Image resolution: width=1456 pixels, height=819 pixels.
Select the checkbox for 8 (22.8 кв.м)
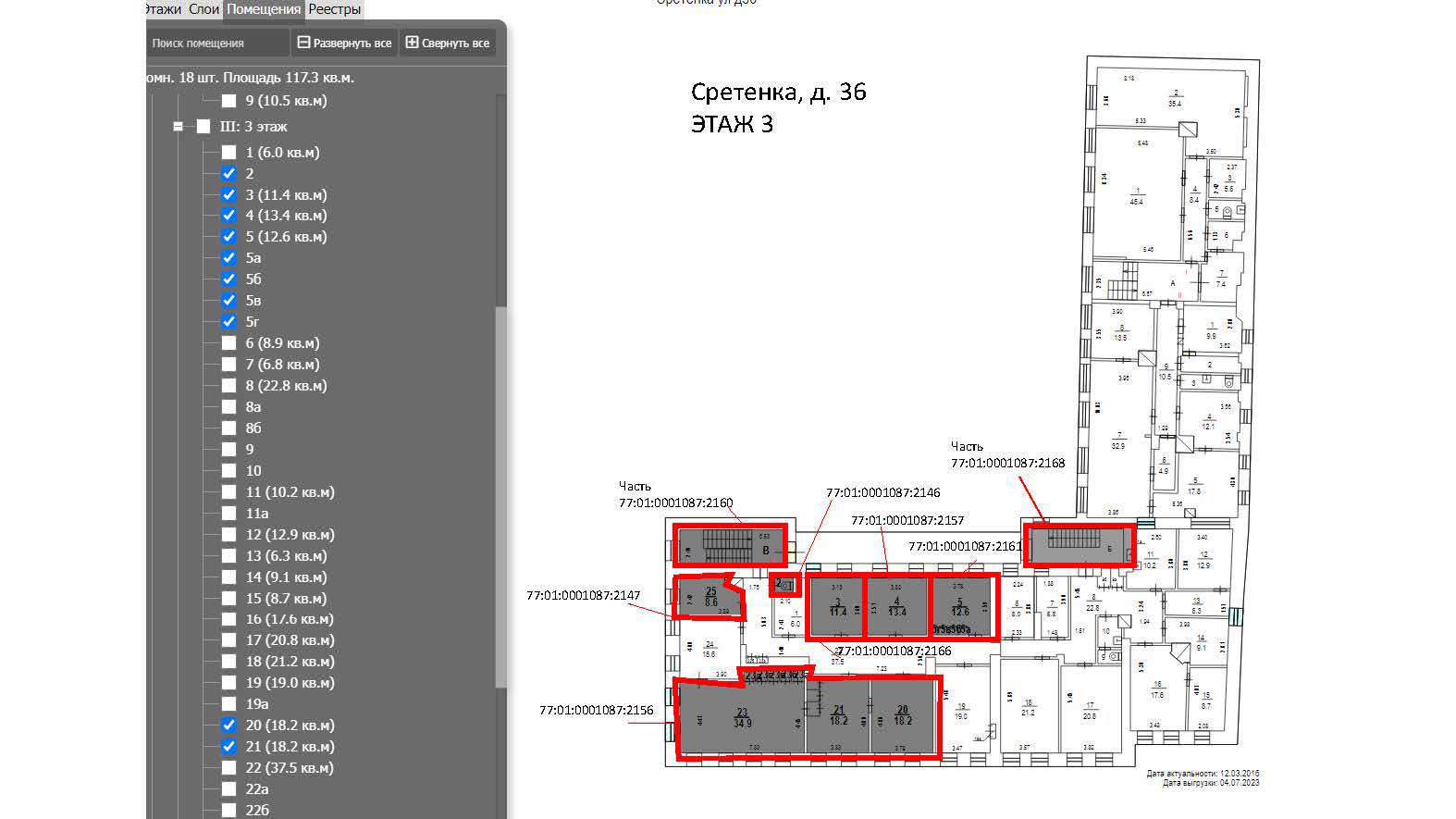click(228, 386)
